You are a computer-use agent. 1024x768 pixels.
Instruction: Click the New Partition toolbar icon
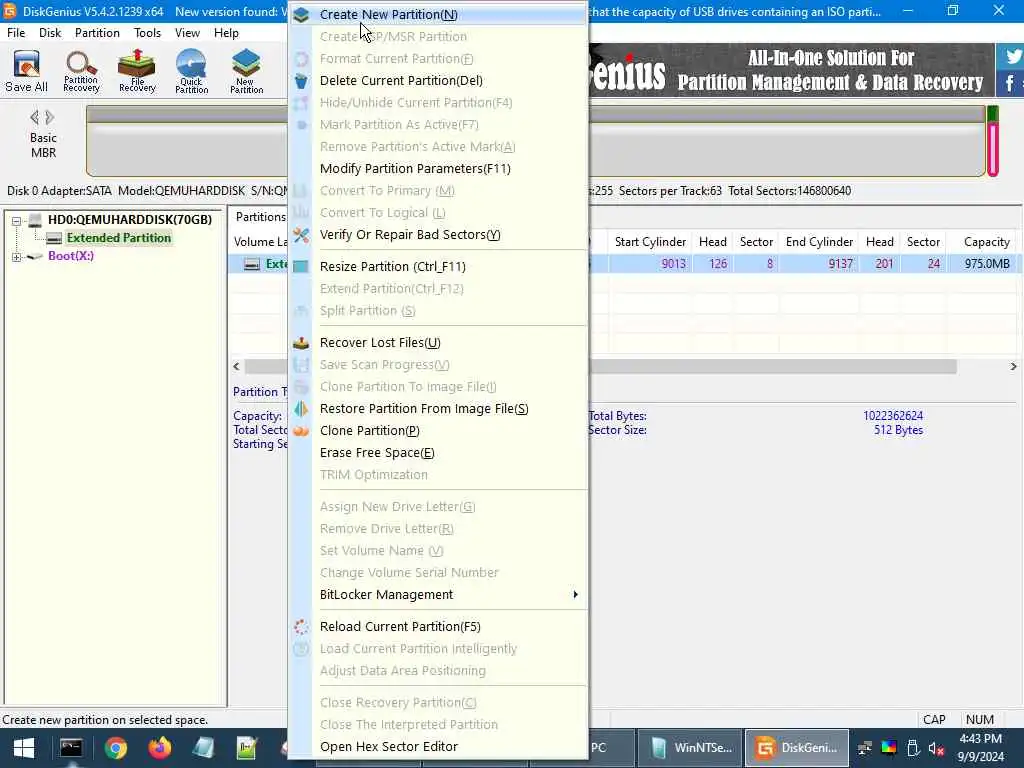[246, 71]
